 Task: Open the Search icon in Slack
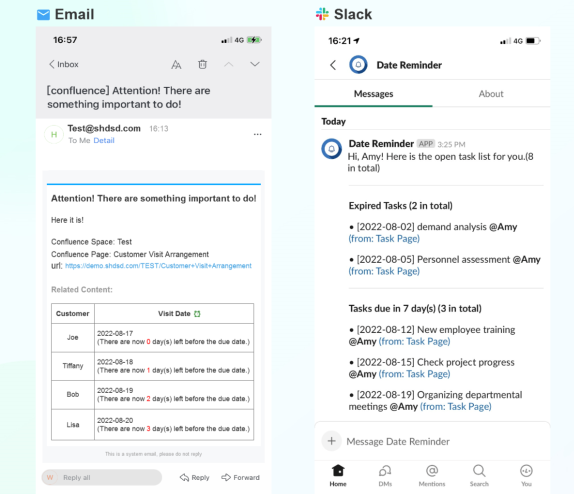click(479, 476)
